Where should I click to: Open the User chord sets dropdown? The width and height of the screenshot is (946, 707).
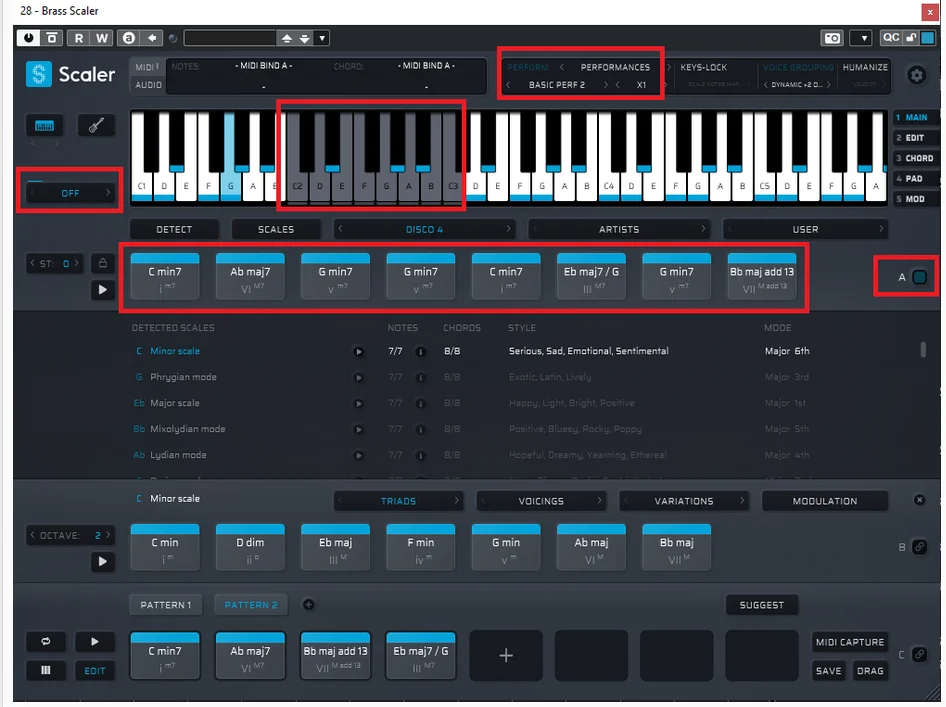coord(805,229)
